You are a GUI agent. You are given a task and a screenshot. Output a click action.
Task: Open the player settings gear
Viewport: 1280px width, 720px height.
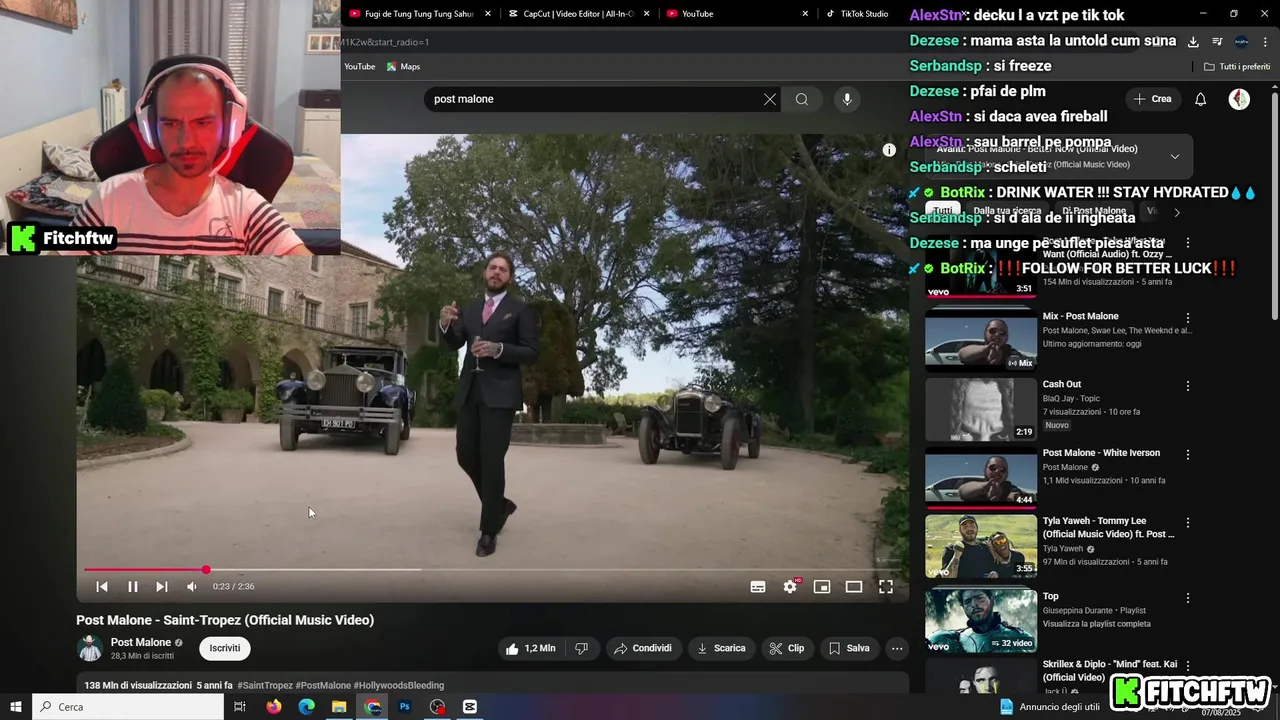coord(790,587)
